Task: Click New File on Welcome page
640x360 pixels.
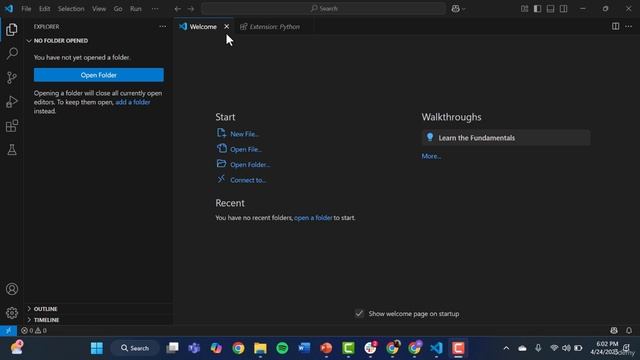Action: point(244,134)
